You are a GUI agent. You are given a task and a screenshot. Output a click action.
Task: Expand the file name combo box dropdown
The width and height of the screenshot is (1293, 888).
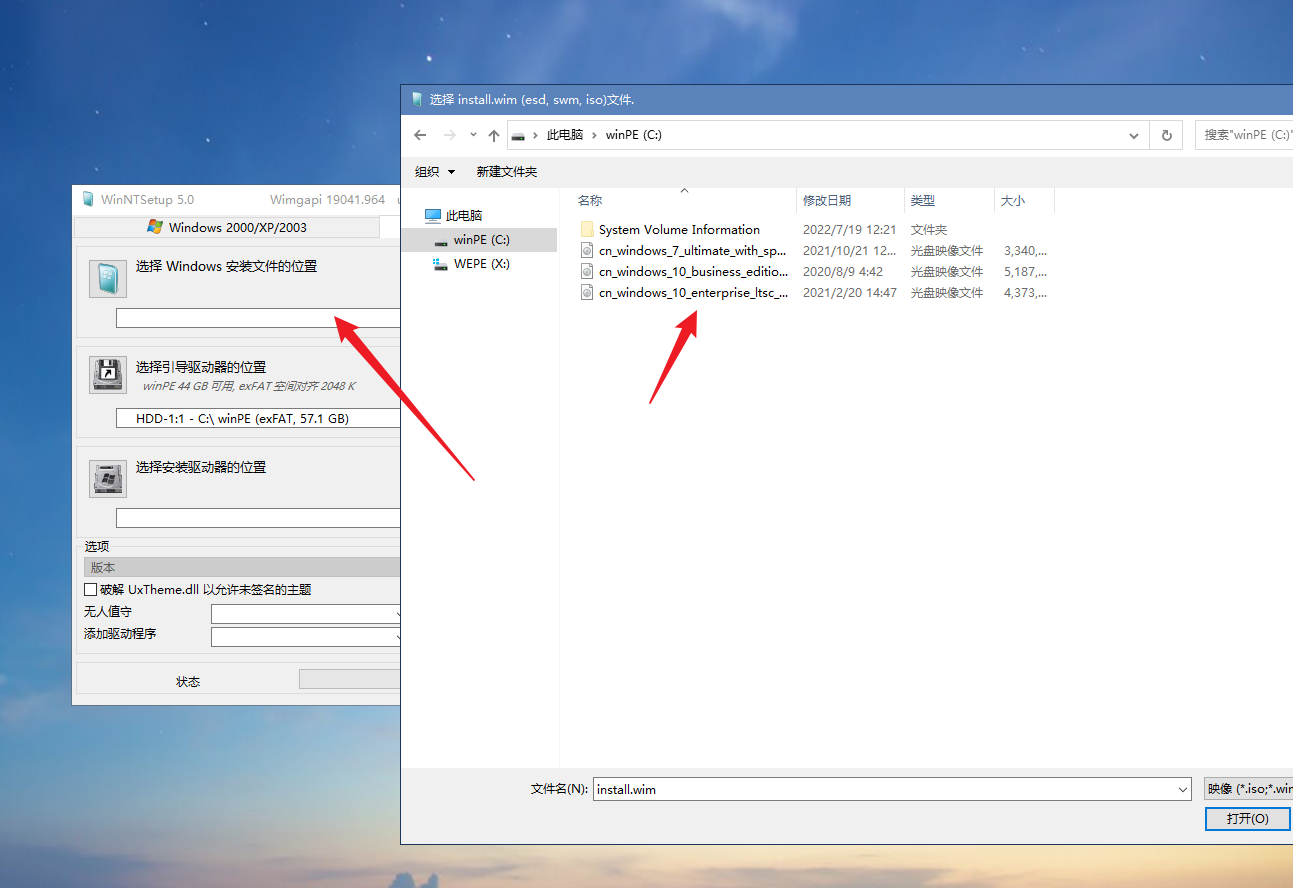(1183, 790)
